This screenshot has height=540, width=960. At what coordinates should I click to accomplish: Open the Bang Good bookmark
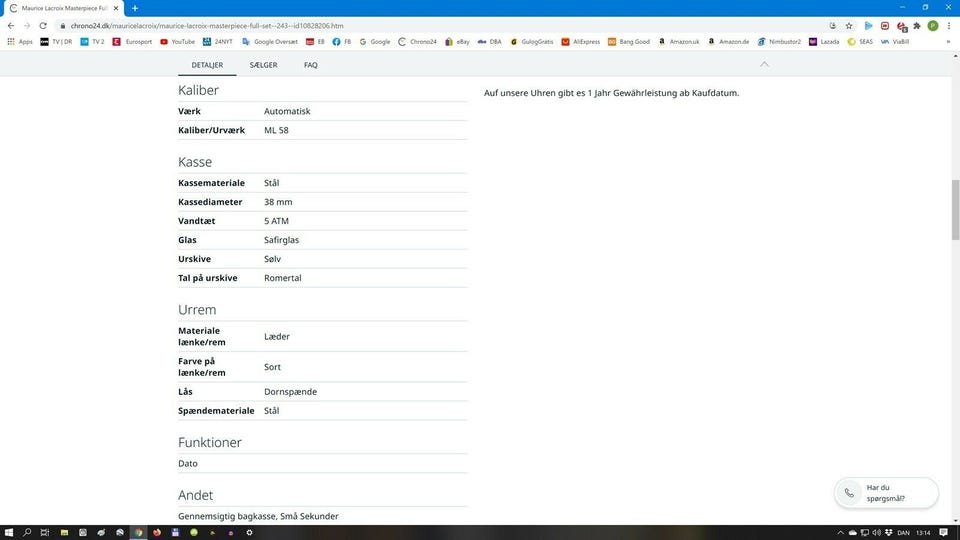coord(629,42)
